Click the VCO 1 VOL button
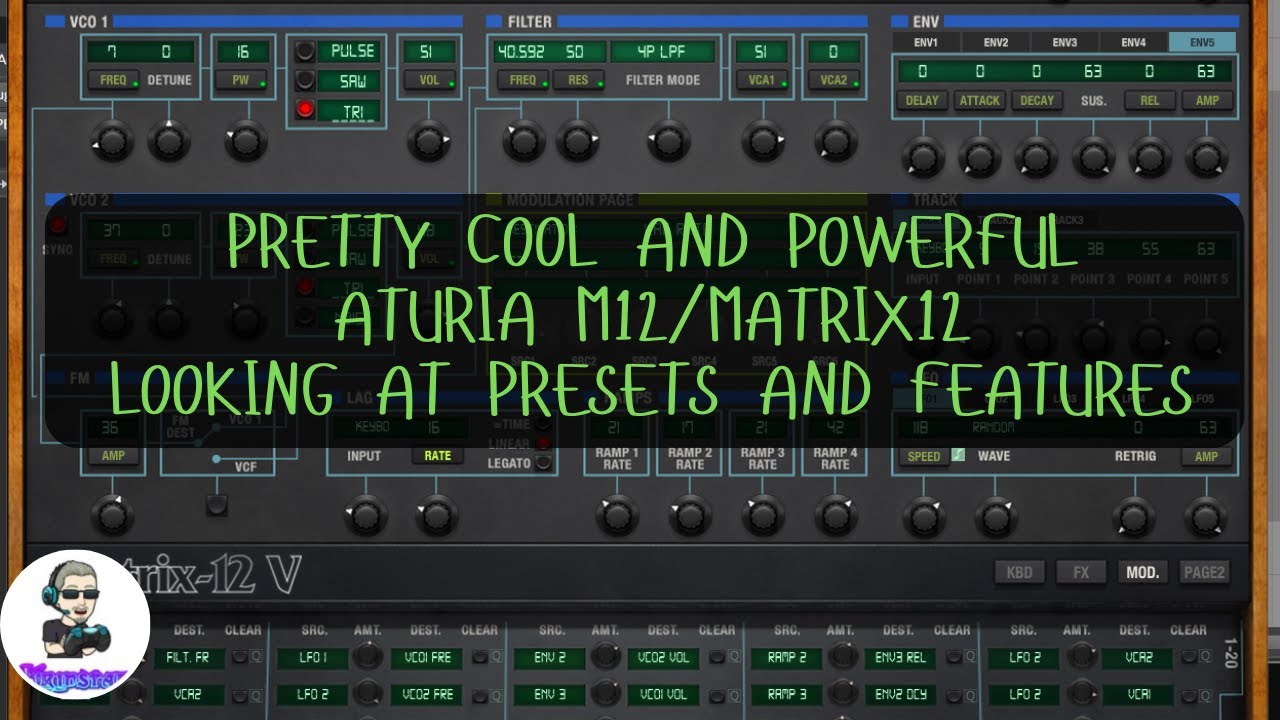This screenshot has width=1280, height=720. click(x=429, y=80)
